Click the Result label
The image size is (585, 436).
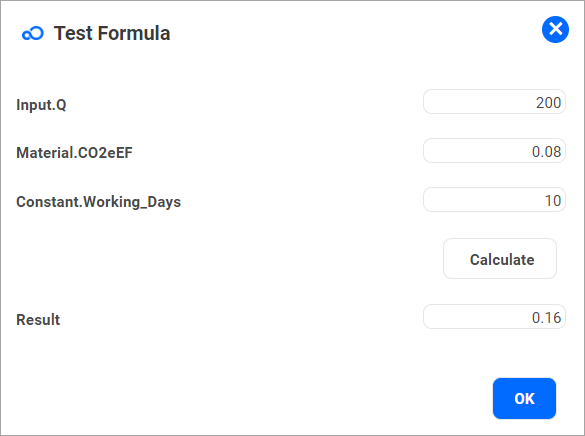(x=38, y=320)
